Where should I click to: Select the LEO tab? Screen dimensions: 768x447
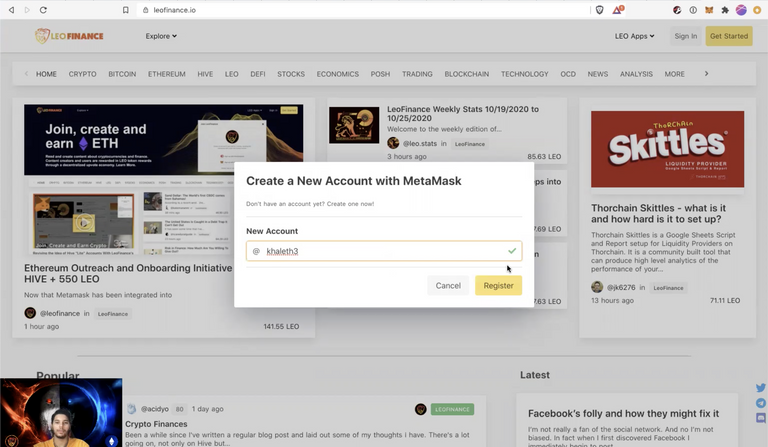[x=232, y=74]
